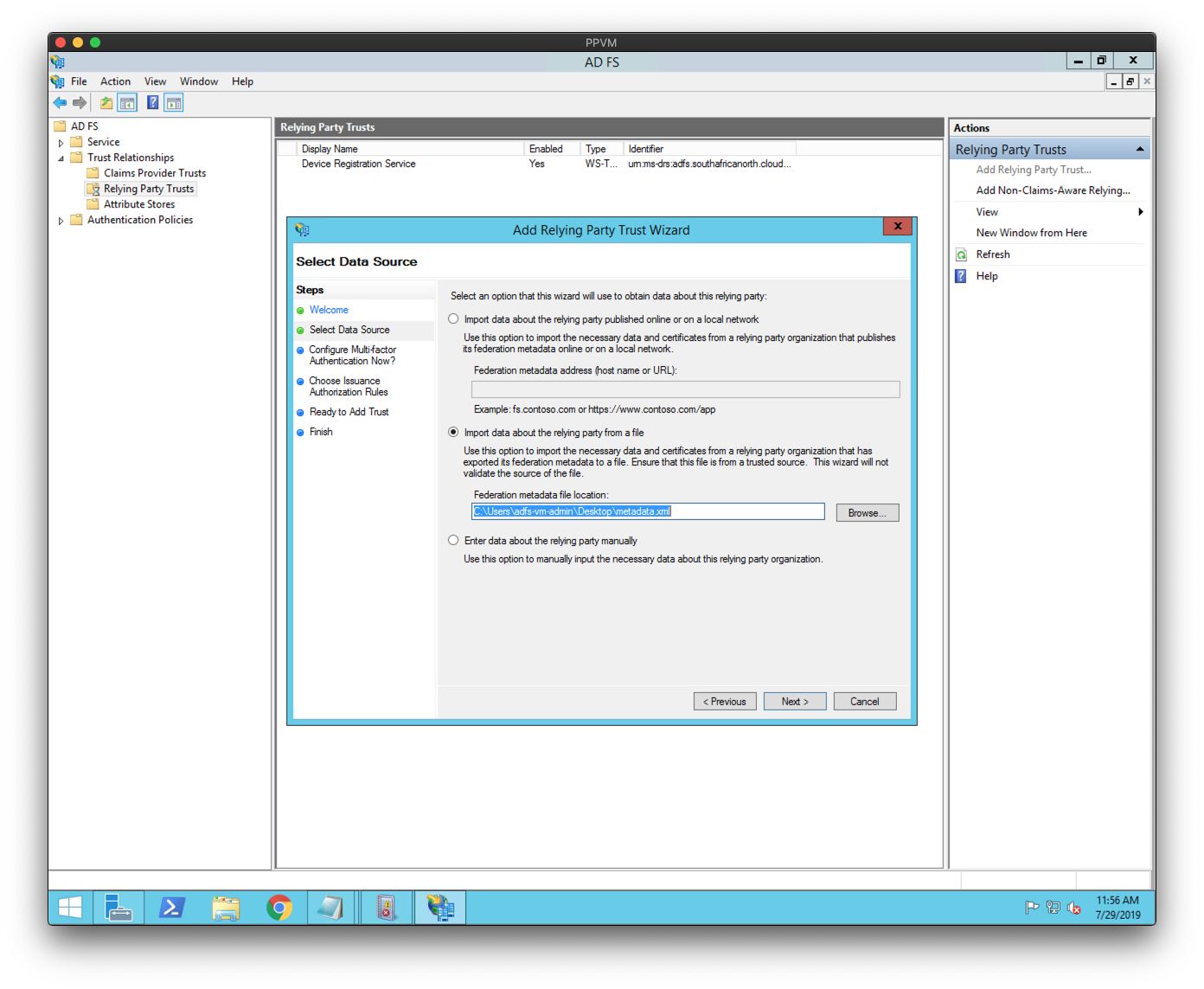Click the < Previous button
The image size is (1204, 989).
pos(725,702)
